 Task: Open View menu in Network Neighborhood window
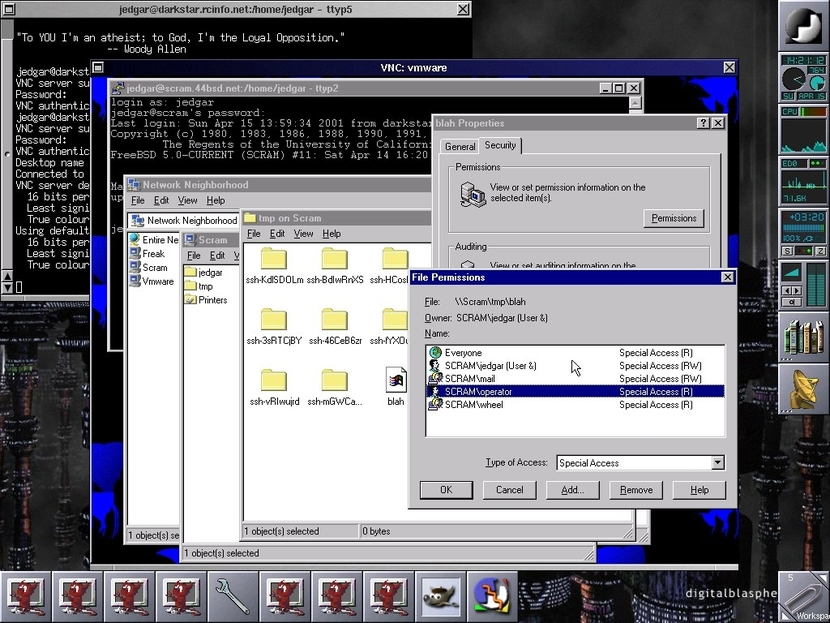click(187, 200)
